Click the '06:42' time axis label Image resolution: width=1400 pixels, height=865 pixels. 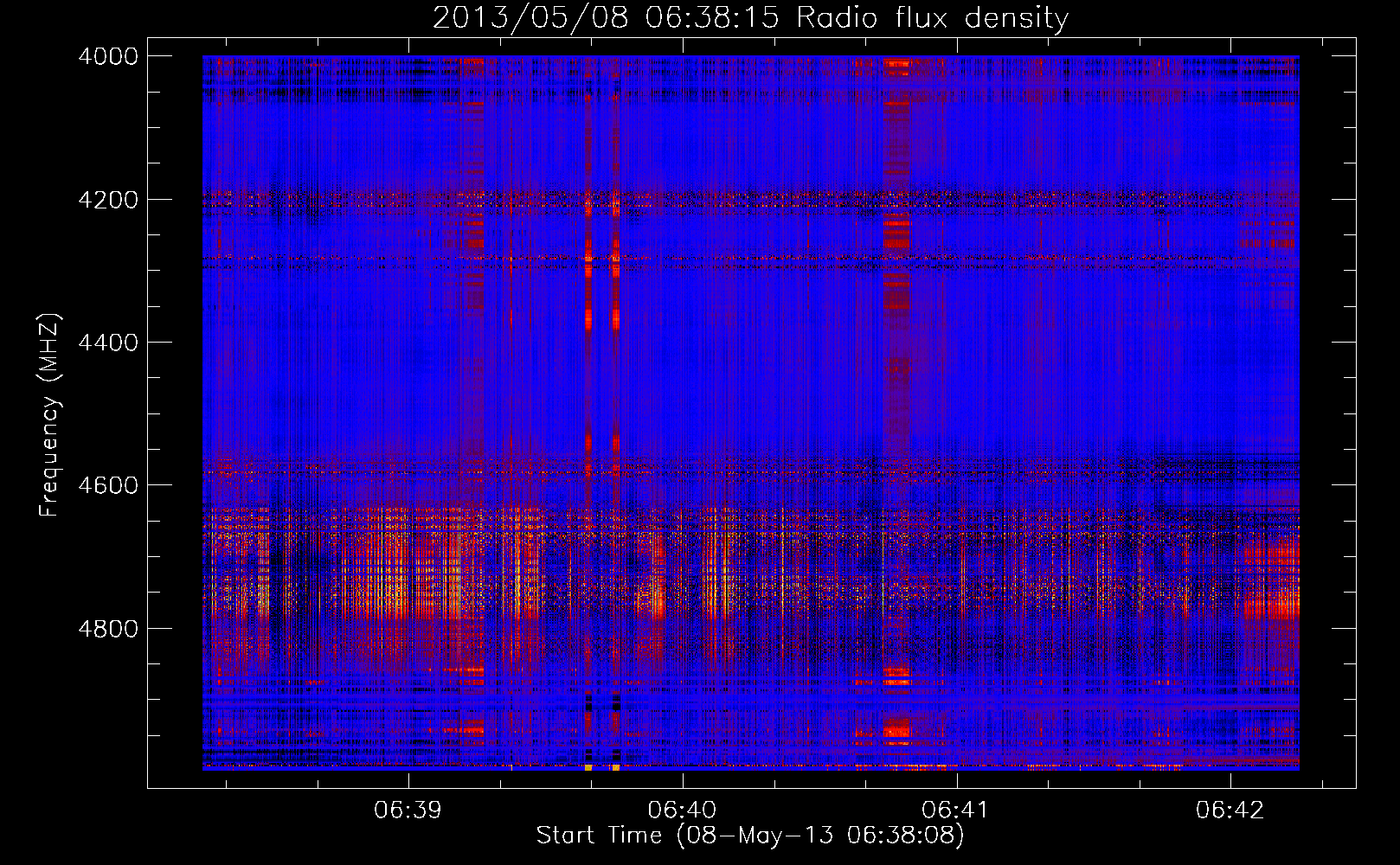(x=1230, y=810)
